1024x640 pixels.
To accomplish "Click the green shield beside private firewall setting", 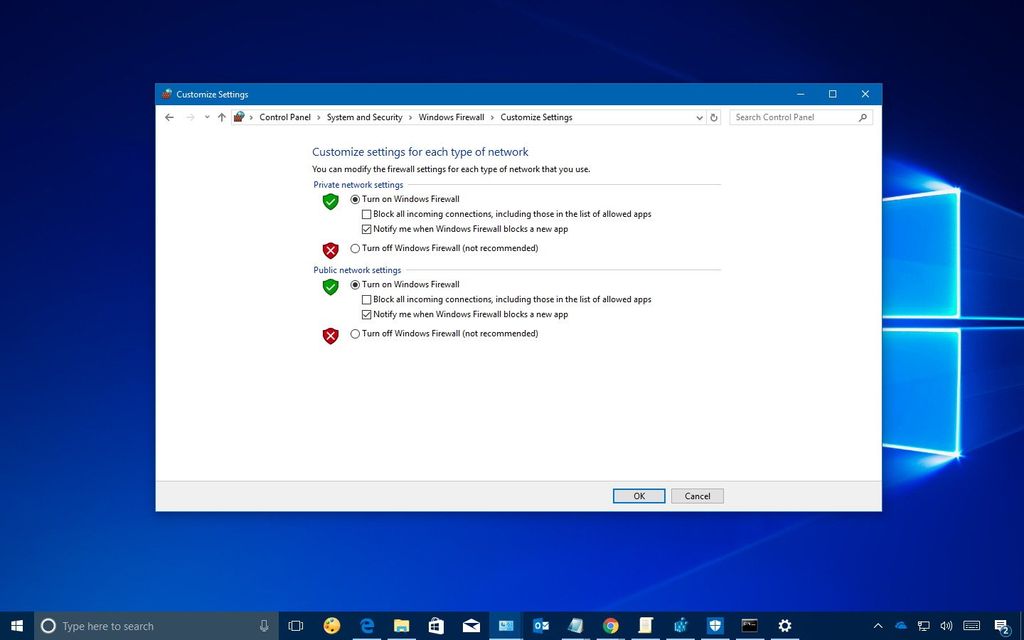I will click(330, 201).
